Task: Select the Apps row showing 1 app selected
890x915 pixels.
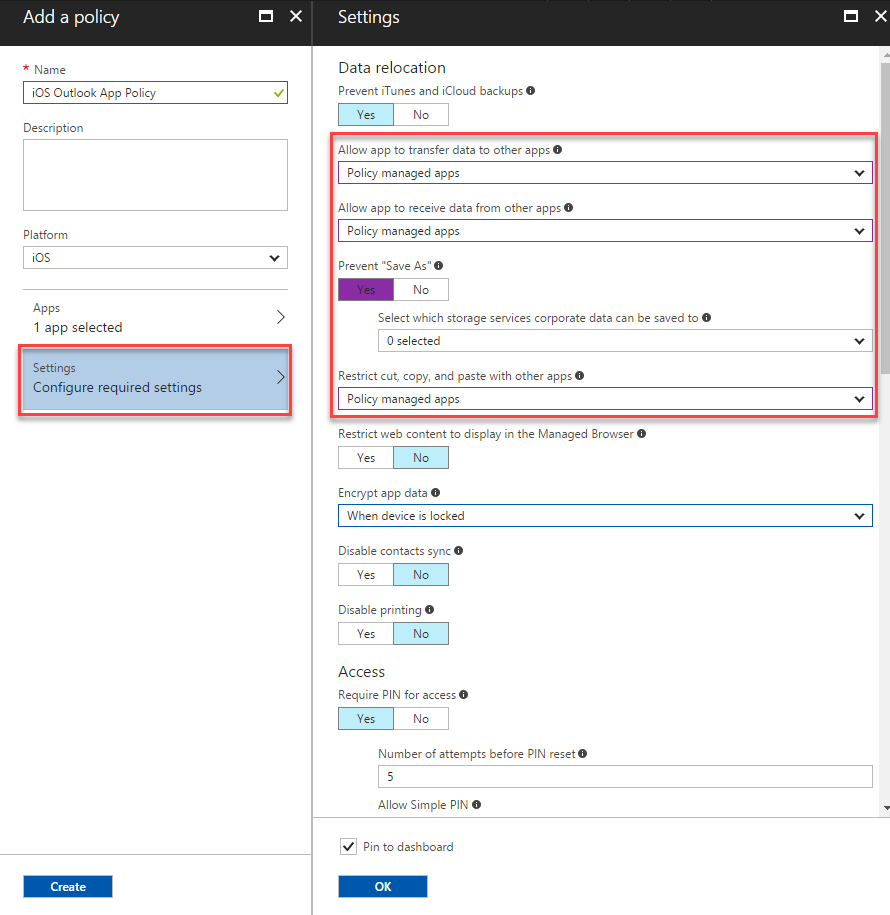Action: tap(155, 315)
